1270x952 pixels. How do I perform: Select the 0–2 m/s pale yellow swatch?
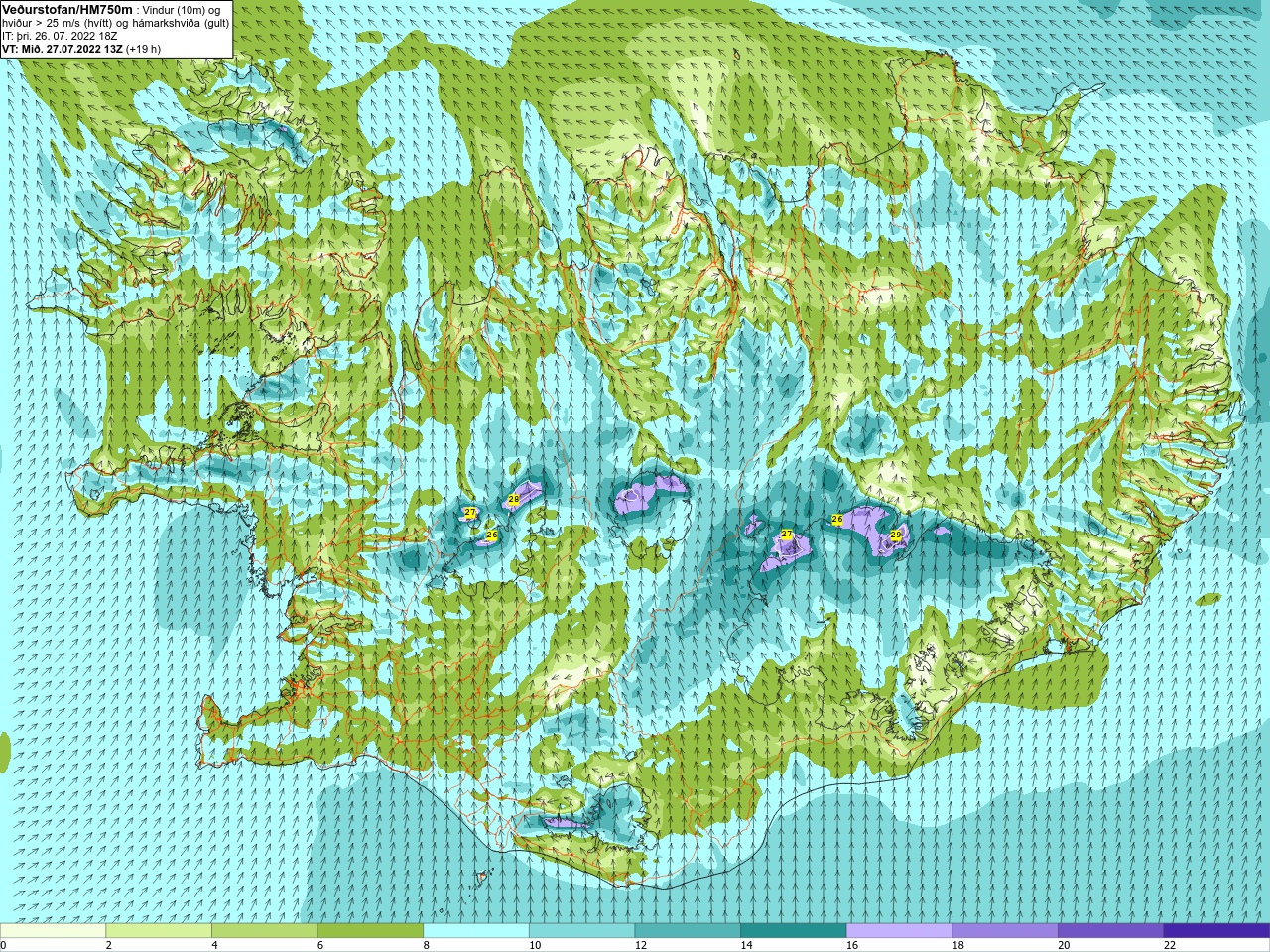pyautogui.click(x=53, y=931)
